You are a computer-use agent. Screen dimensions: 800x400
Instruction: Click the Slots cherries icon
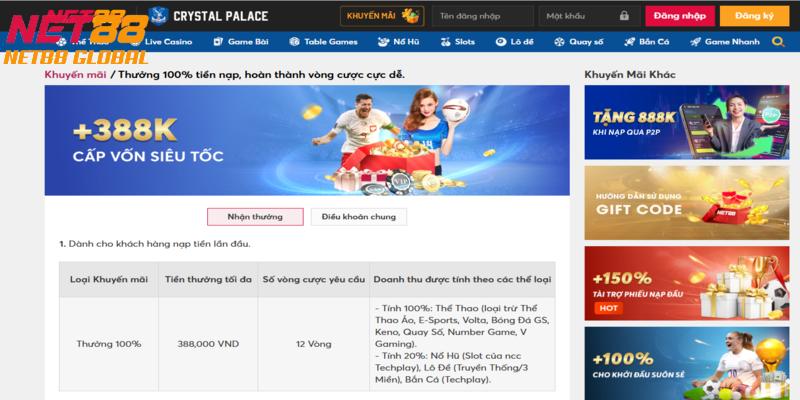445,42
